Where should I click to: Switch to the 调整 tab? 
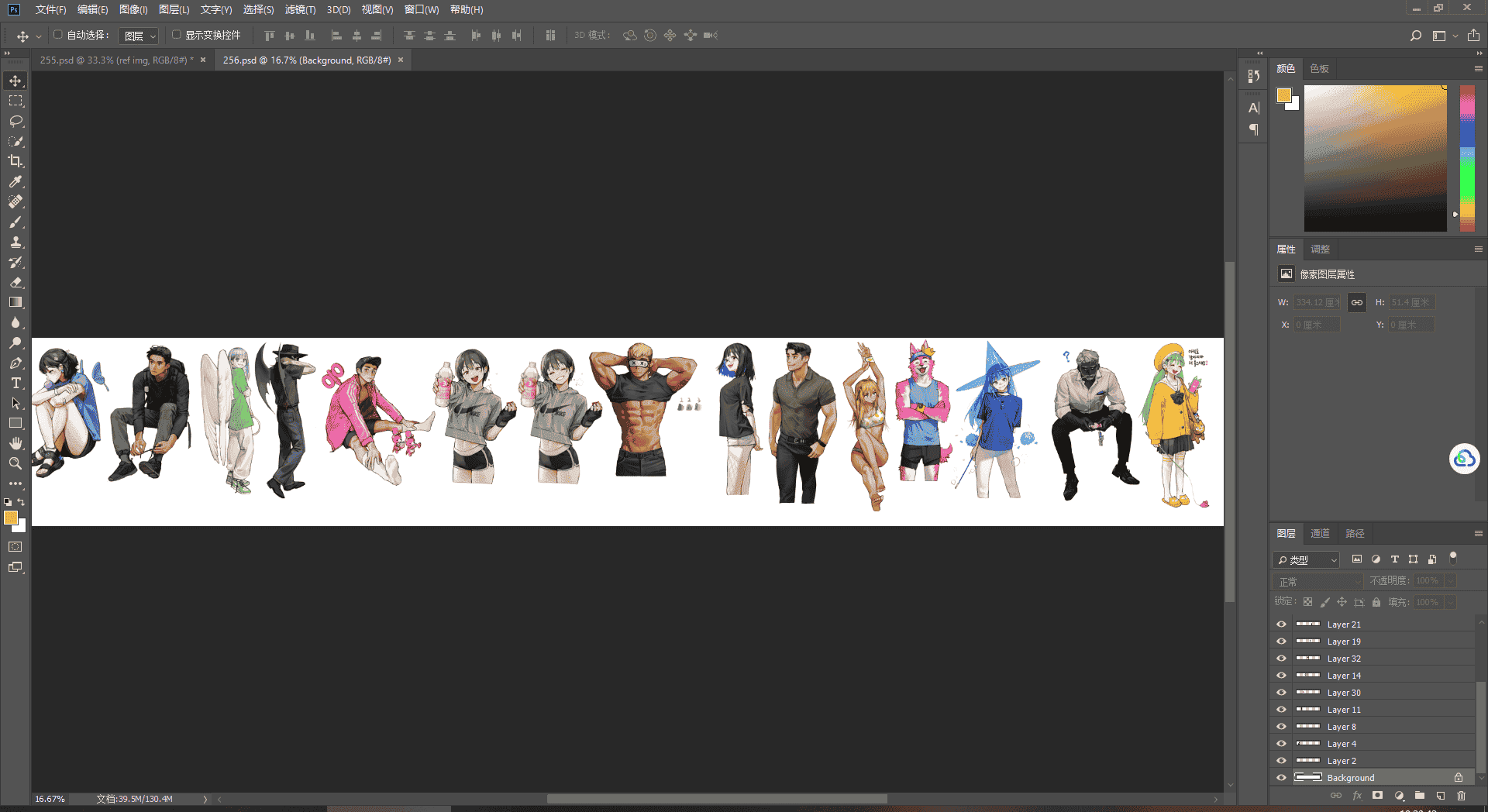coord(1320,249)
